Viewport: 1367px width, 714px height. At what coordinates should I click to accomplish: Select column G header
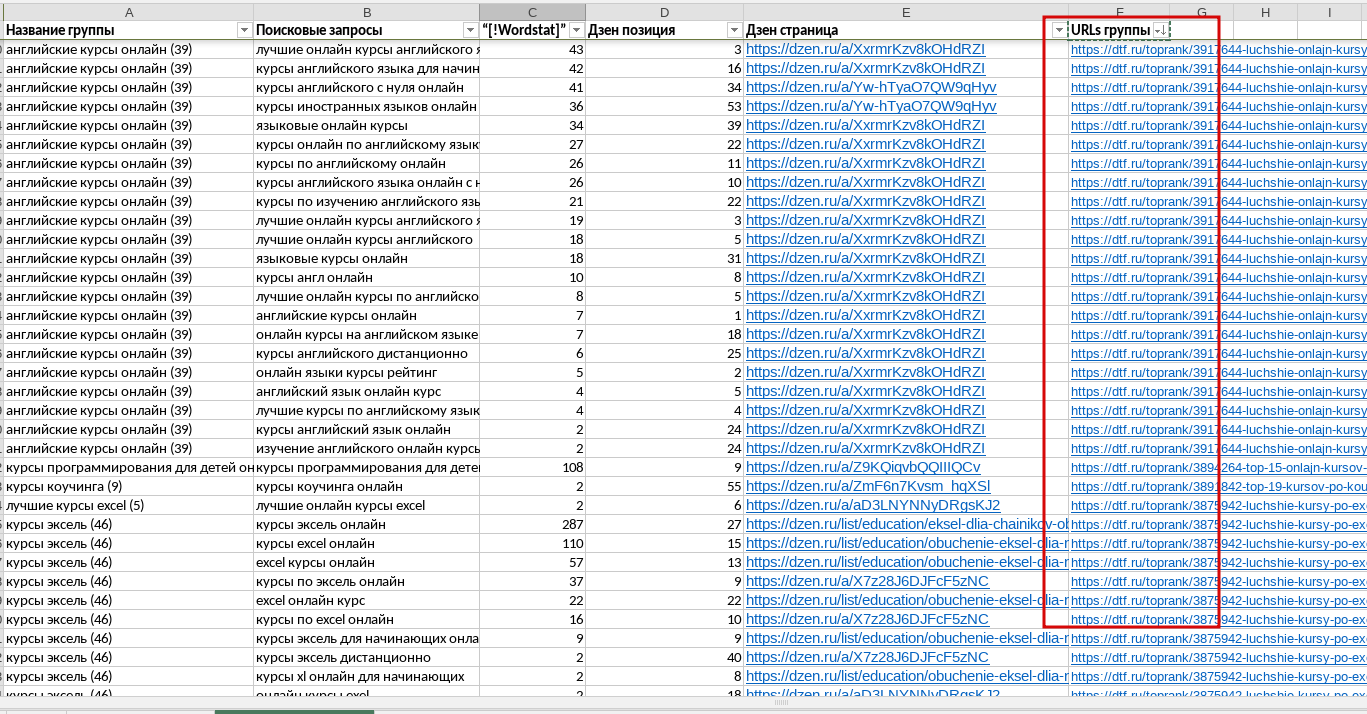(x=1201, y=12)
